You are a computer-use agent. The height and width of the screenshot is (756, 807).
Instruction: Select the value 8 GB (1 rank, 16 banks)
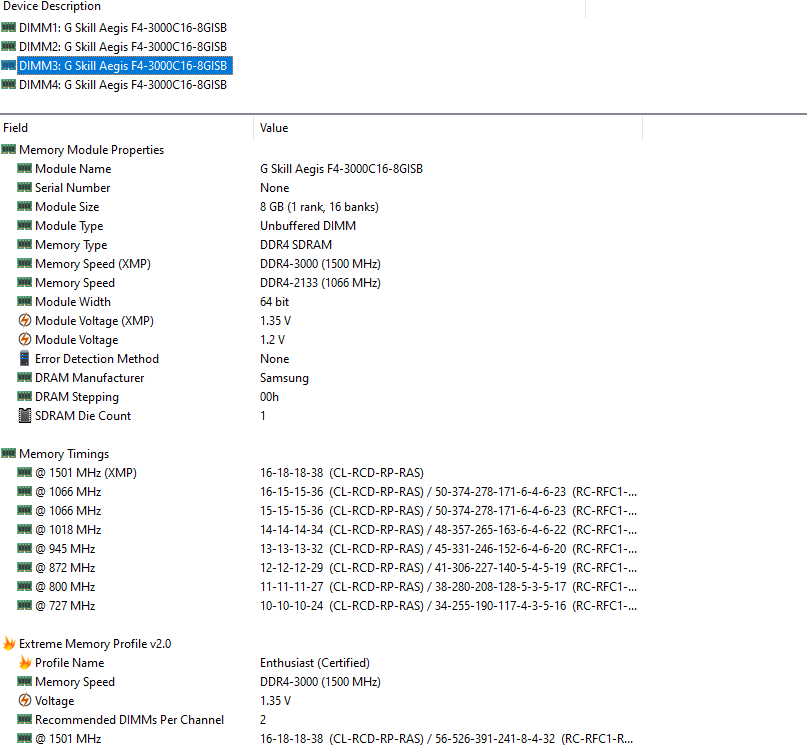point(319,207)
